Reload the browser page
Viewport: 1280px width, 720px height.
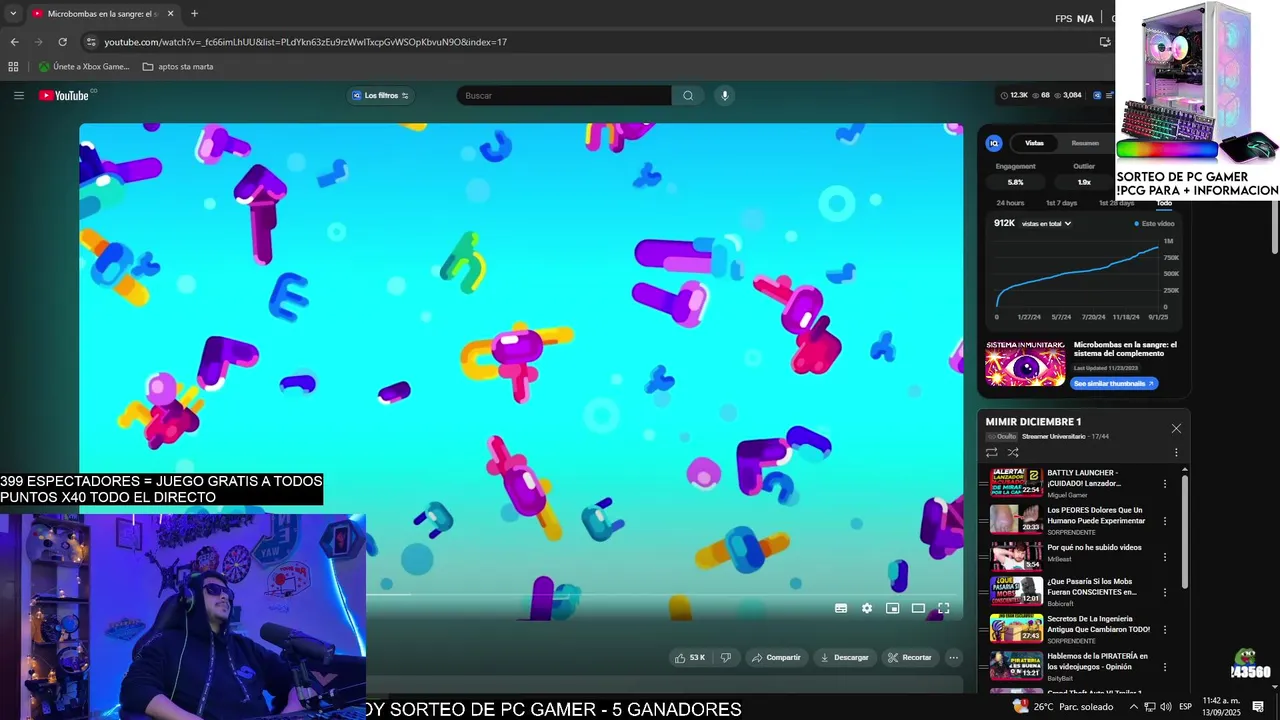coord(62,42)
